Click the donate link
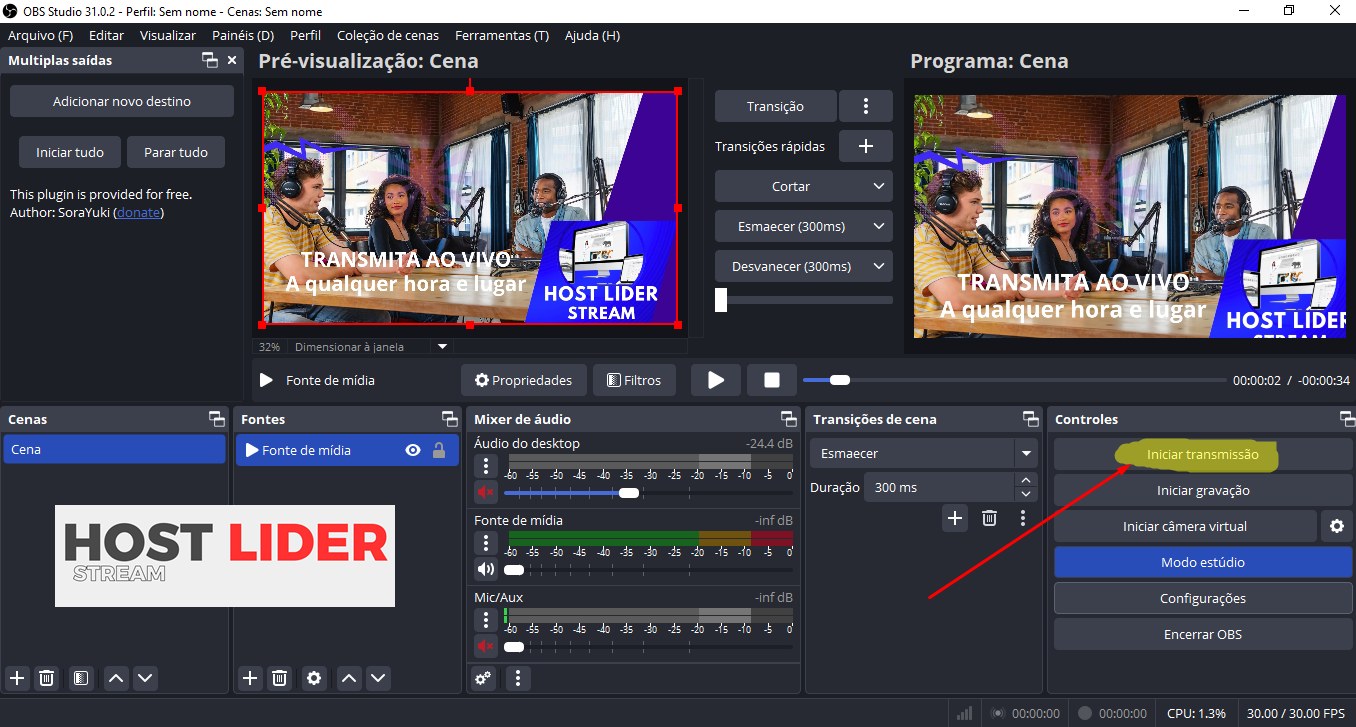Image resolution: width=1356 pixels, height=727 pixels. coord(139,212)
